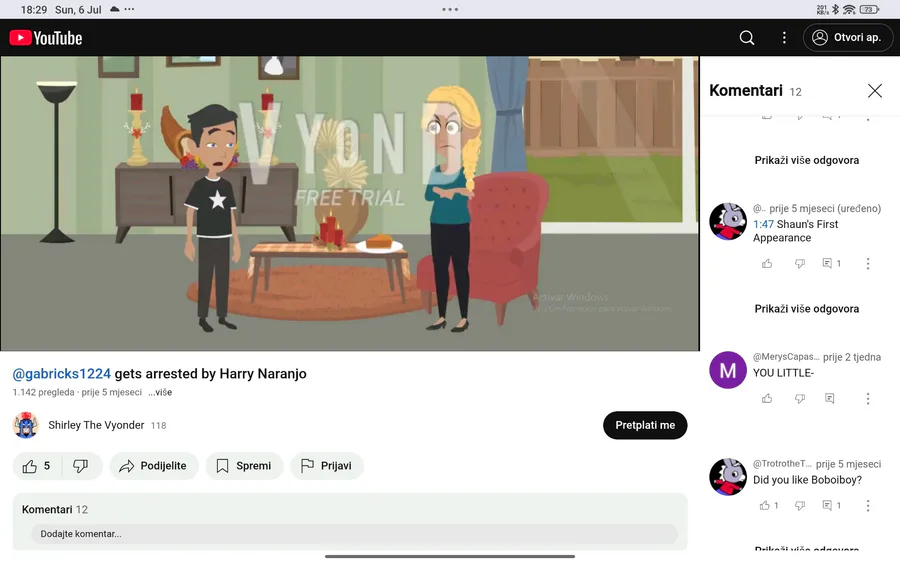The height and width of the screenshot is (563, 900).
Task: Open replies on Shaun's First Appearance comment
Action: 832,263
